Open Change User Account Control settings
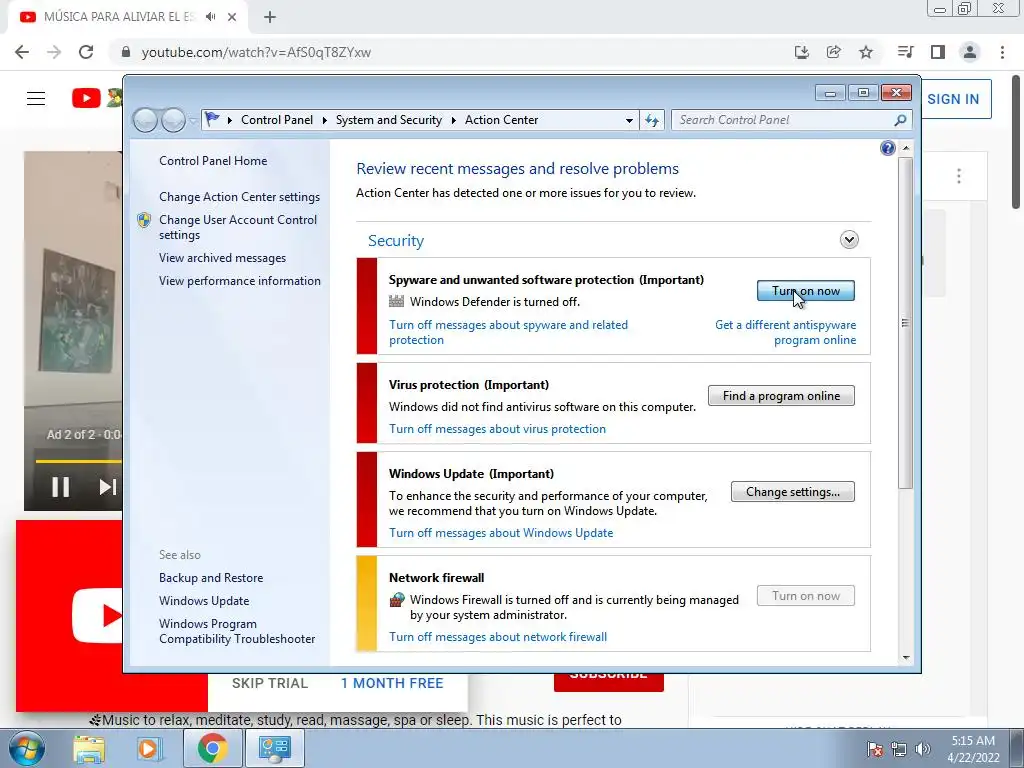The width and height of the screenshot is (1024, 768). tap(238, 227)
